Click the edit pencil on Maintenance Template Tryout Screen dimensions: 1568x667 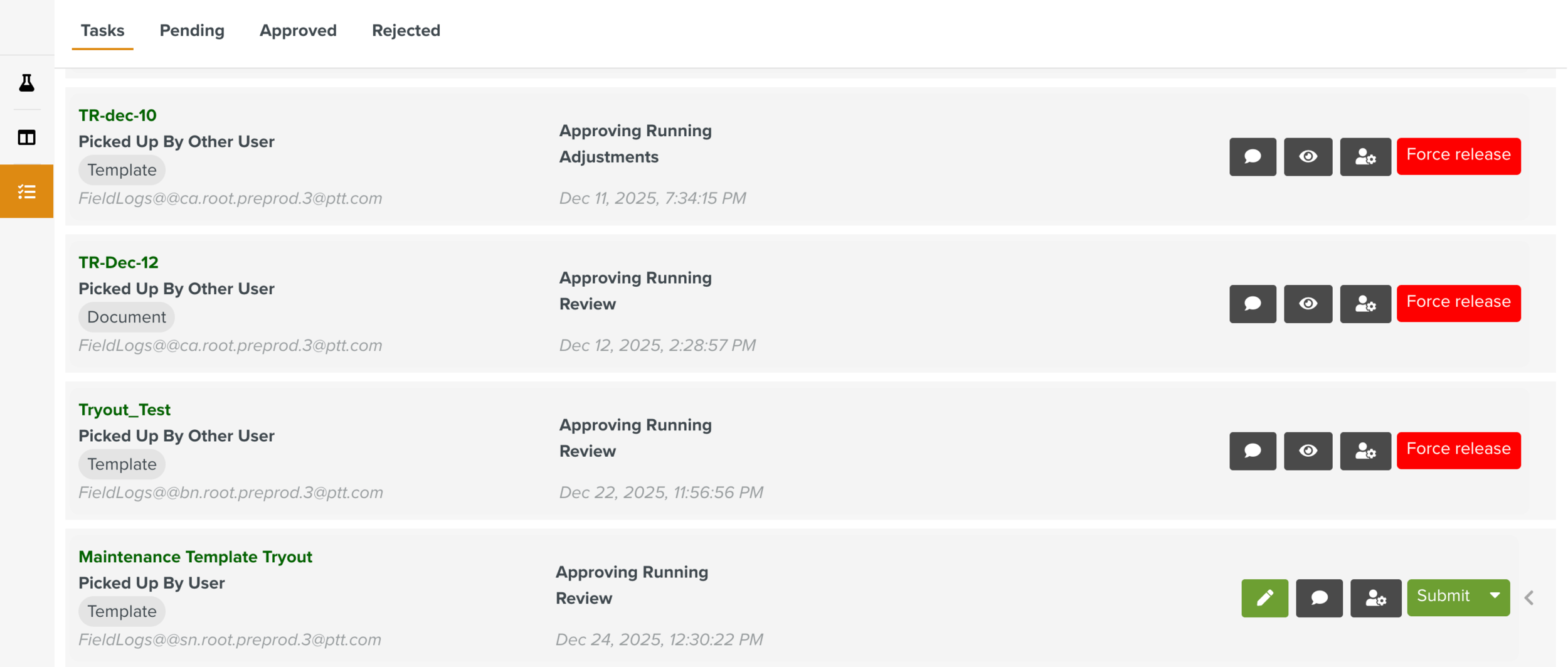point(1264,597)
